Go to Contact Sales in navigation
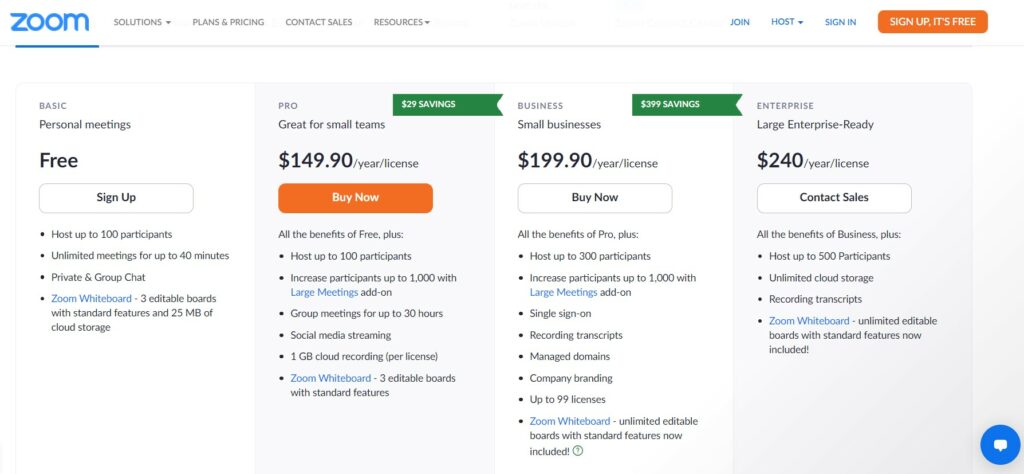The image size is (1024, 474). 319,22
